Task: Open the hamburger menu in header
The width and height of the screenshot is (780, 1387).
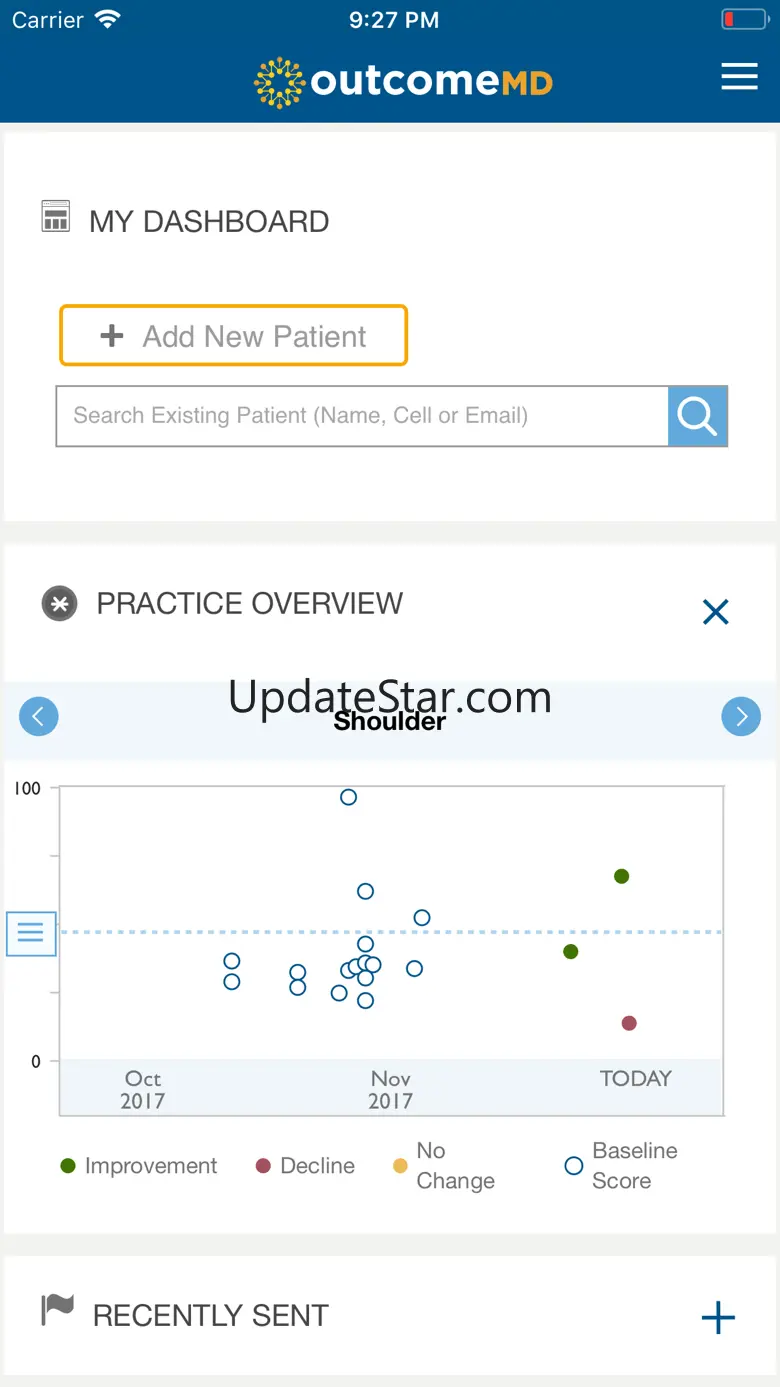Action: pos(739,77)
